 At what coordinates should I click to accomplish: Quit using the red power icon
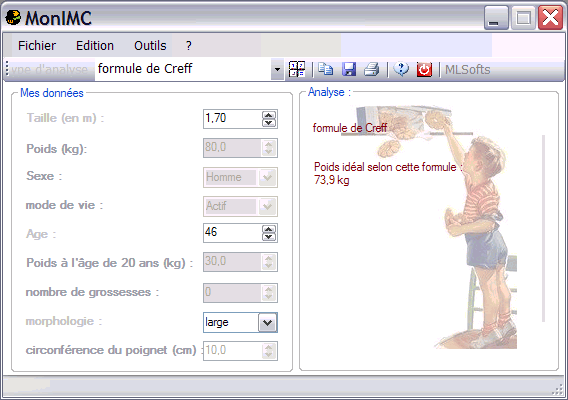424,69
